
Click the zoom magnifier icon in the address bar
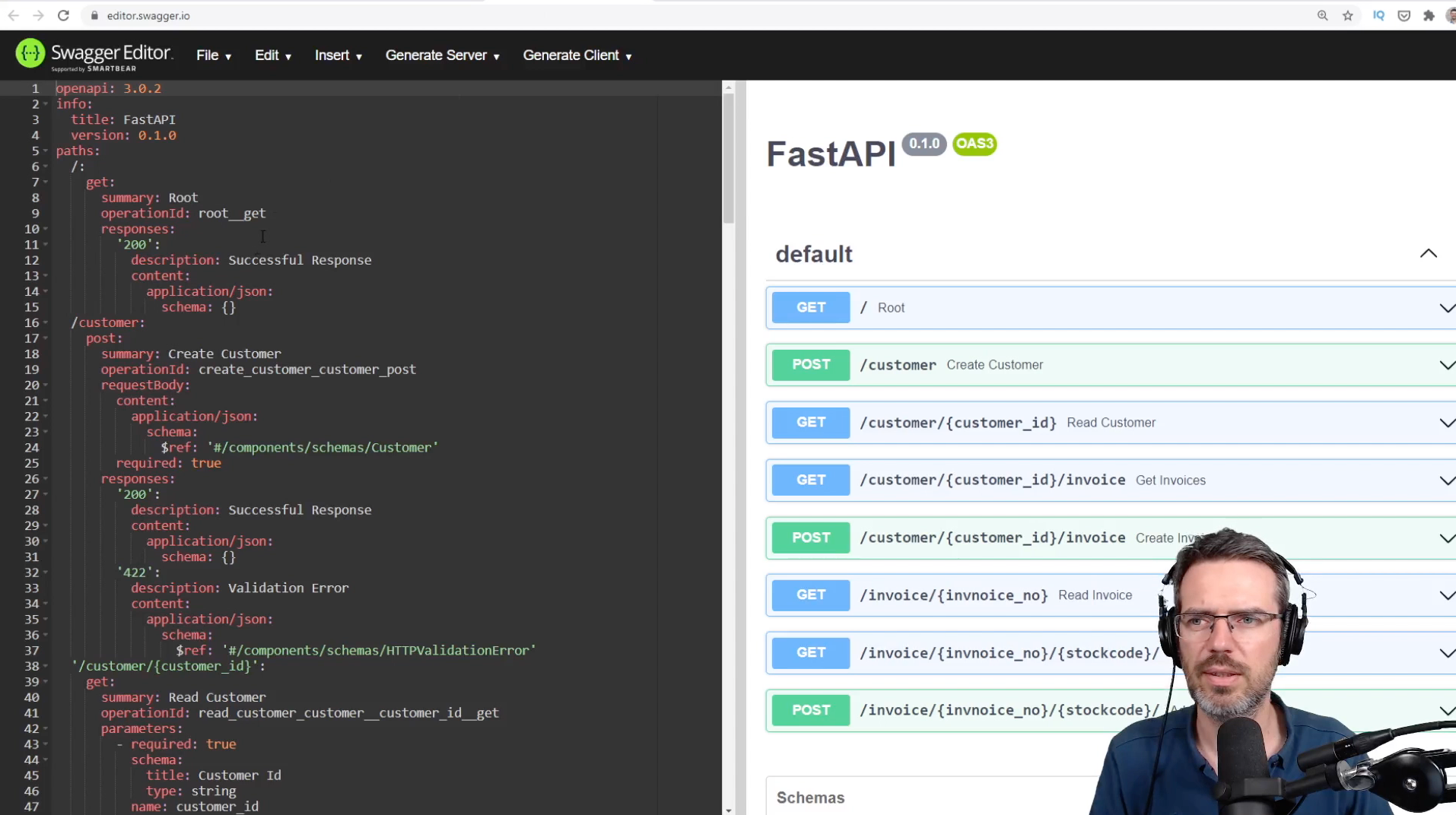click(1323, 15)
